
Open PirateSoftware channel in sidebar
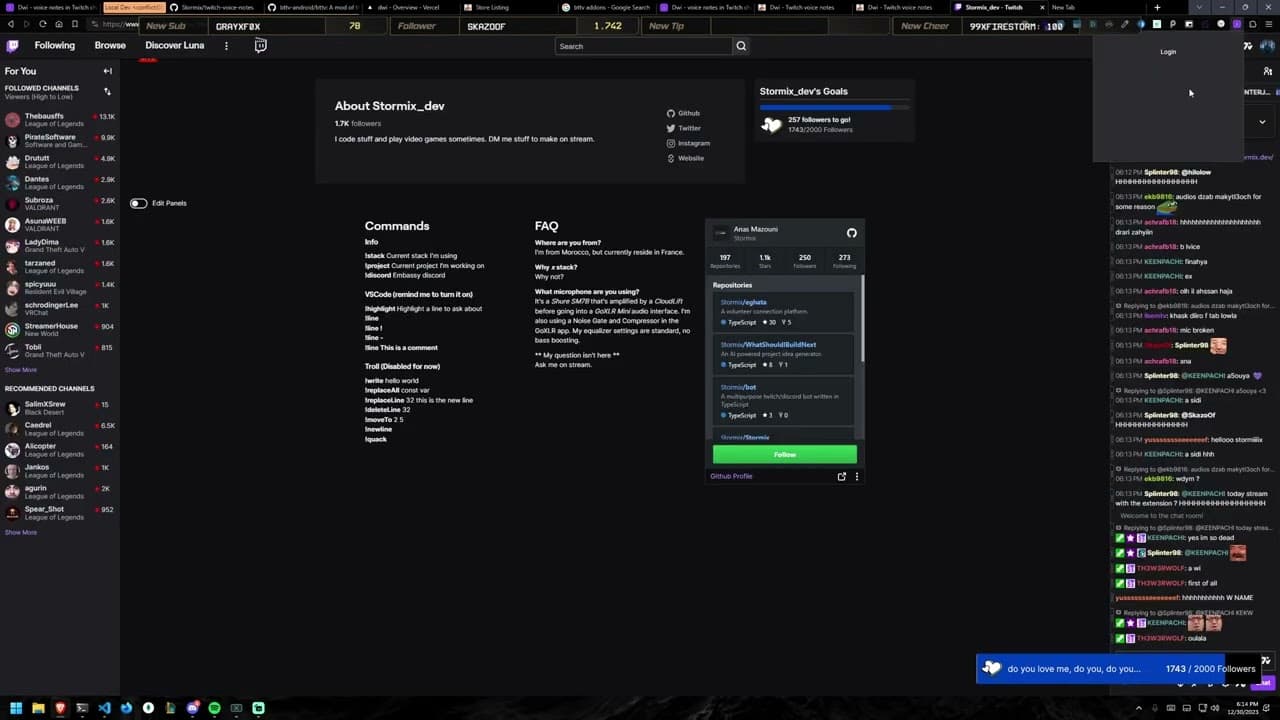point(60,141)
